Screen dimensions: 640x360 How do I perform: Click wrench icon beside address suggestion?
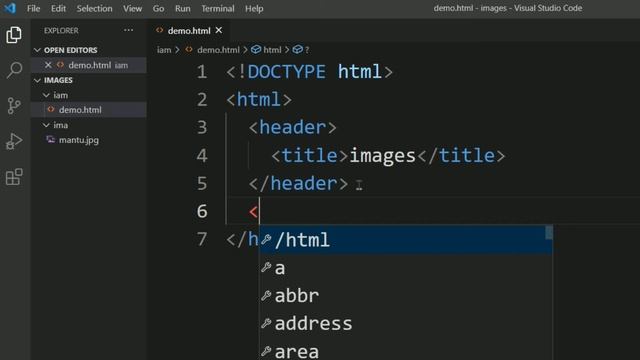266,323
